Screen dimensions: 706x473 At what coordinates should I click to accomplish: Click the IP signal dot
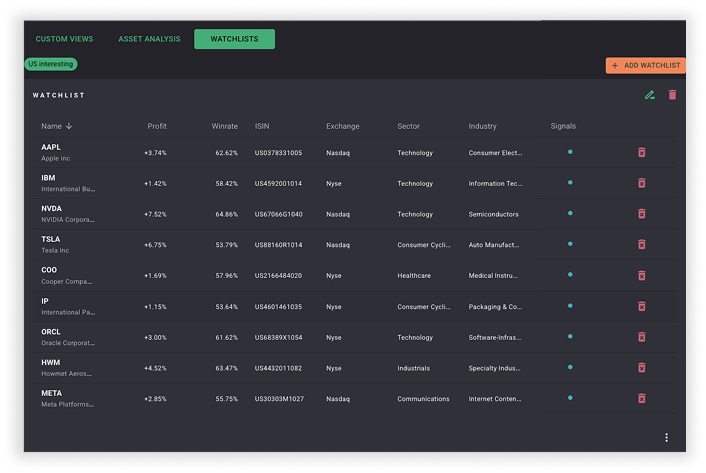(x=570, y=306)
